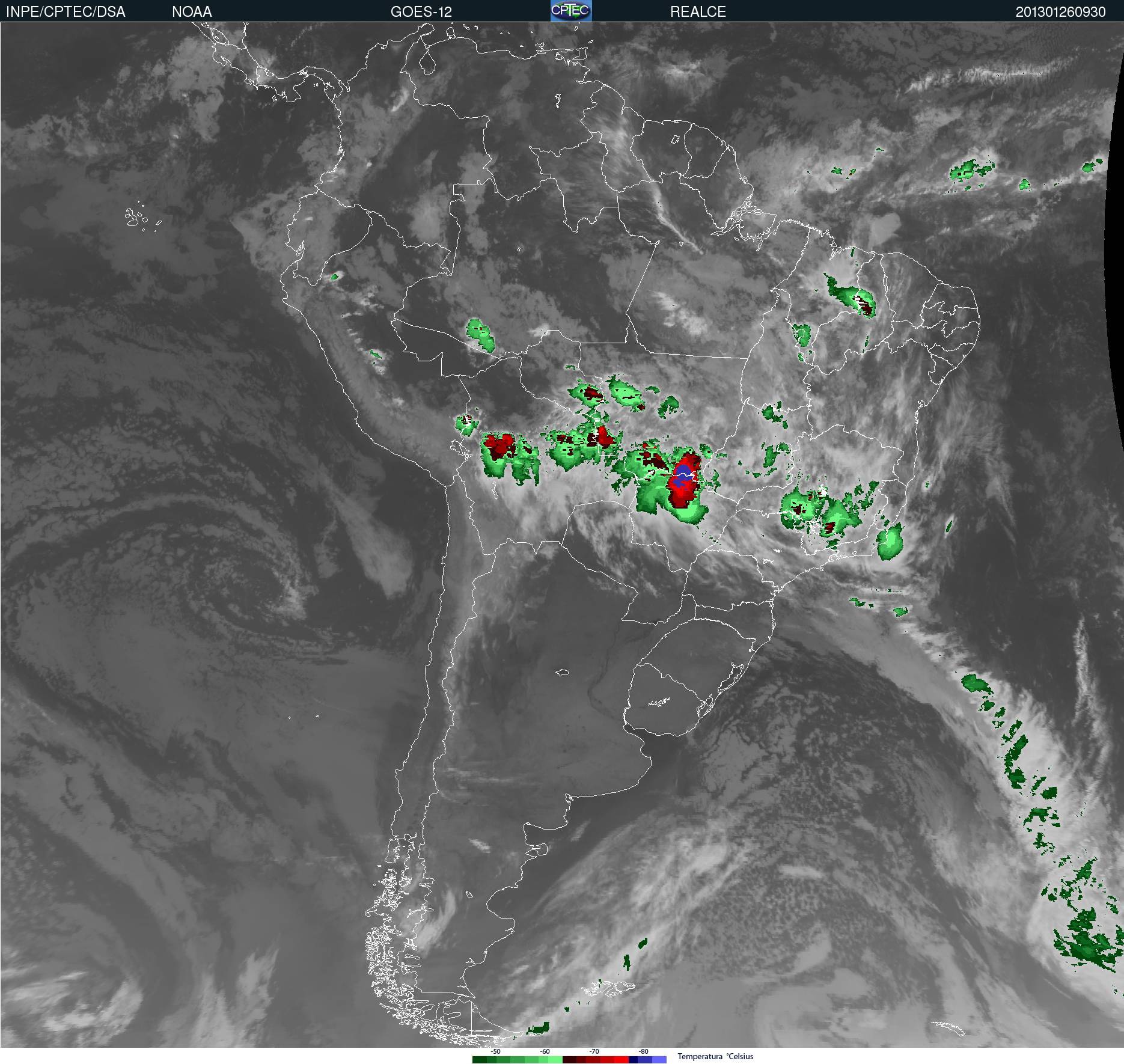Click the Temperatura °Celsius legend label
This screenshot has height=1064, width=1124.
tap(715, 1056)
